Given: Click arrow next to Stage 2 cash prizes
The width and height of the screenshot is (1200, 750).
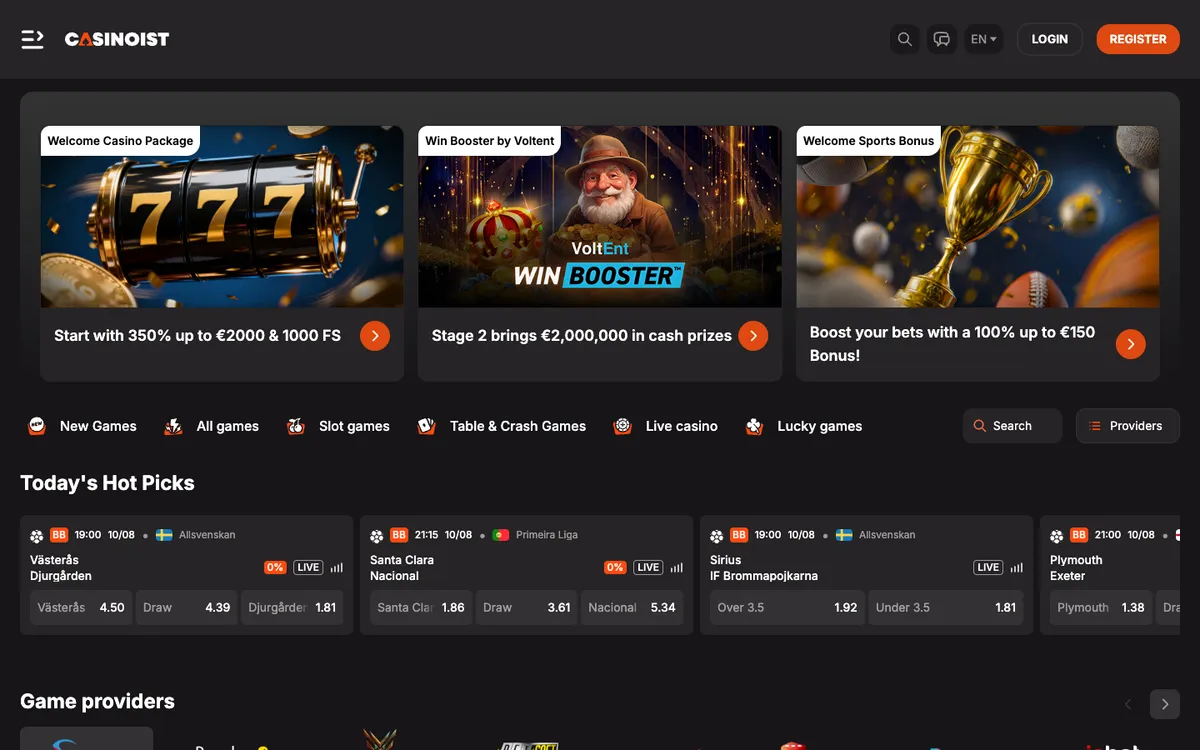Looking at the screenshot, I should point(753,336).
